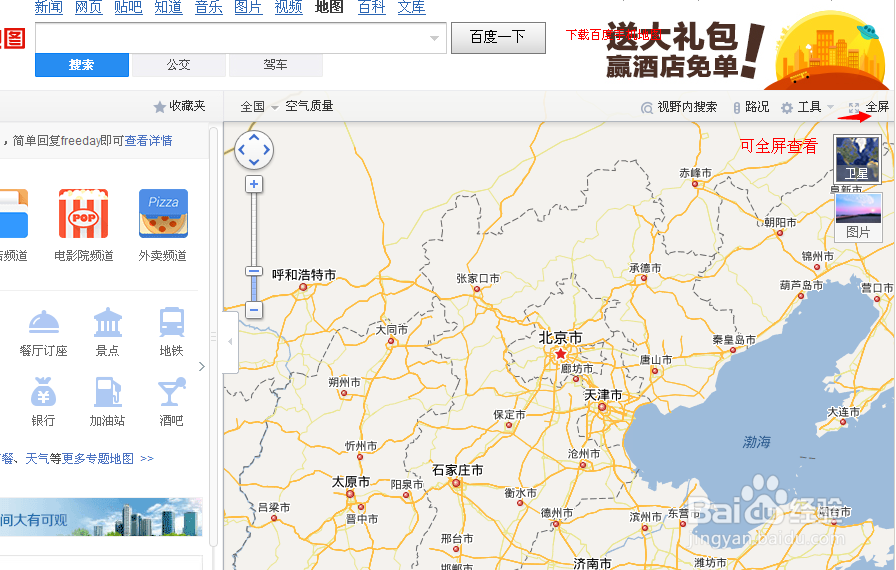Viewport: 896px width, 570px height.
Task: Select the 驾车 driving tab
Action: tap(276, 65)
